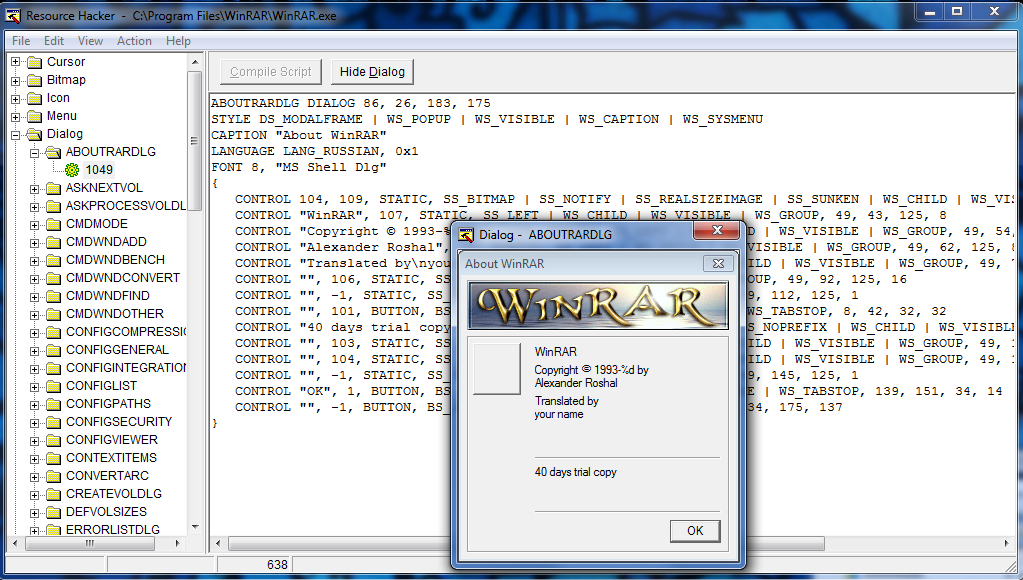
Task: Click the CONFIGPATHS folder icon
Action: click(x=53, y=404)
